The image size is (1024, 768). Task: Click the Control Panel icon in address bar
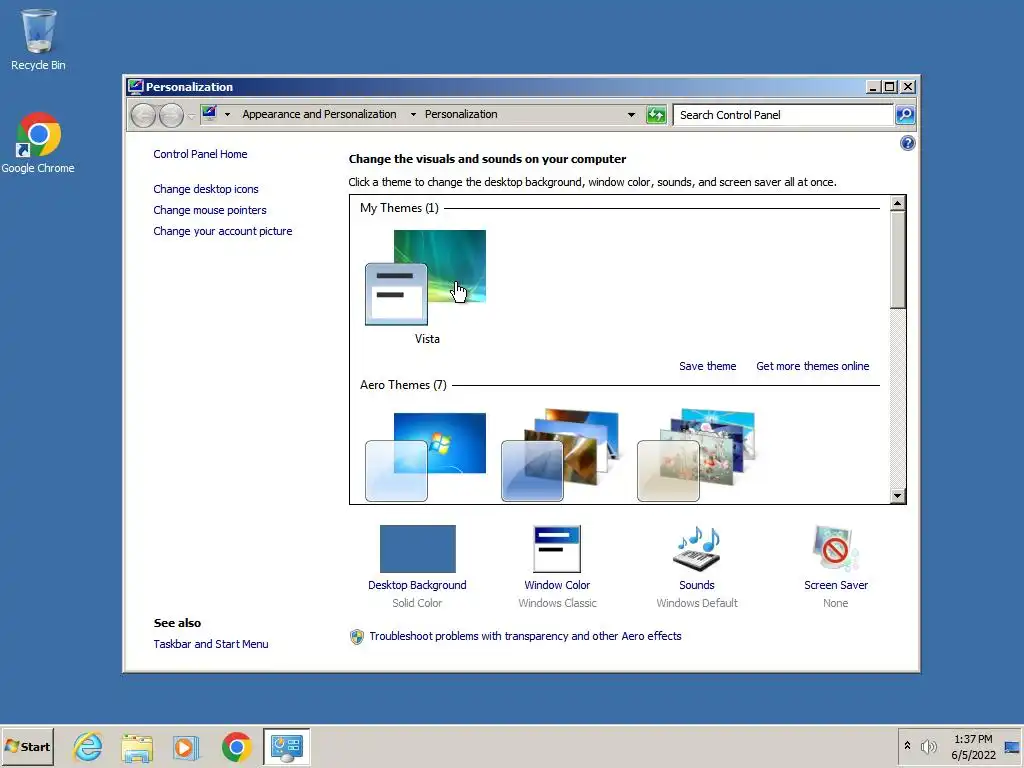point(209,114)
